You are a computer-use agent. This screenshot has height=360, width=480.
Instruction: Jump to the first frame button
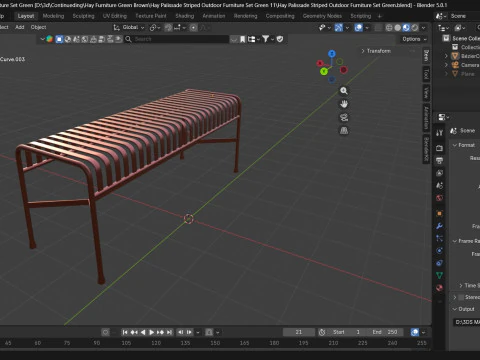125,332
